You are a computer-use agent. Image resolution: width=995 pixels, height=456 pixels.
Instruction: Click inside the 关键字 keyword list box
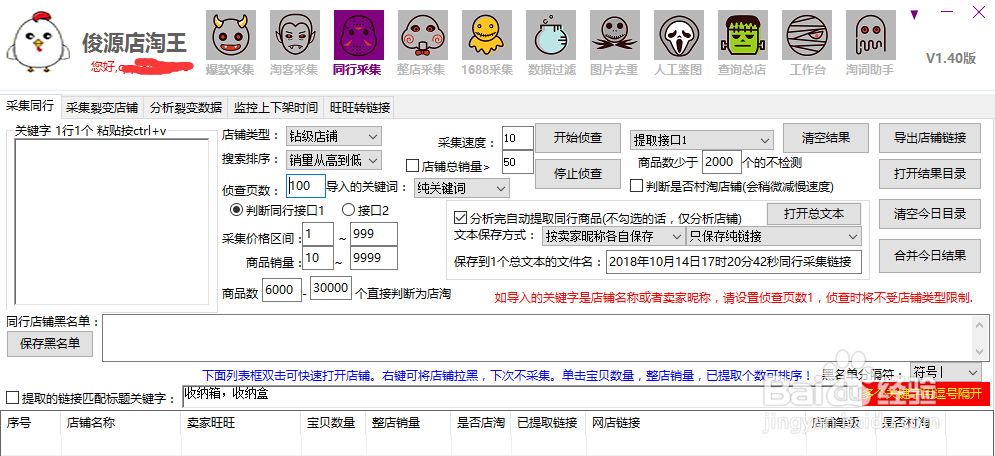[x=112, y=223]
